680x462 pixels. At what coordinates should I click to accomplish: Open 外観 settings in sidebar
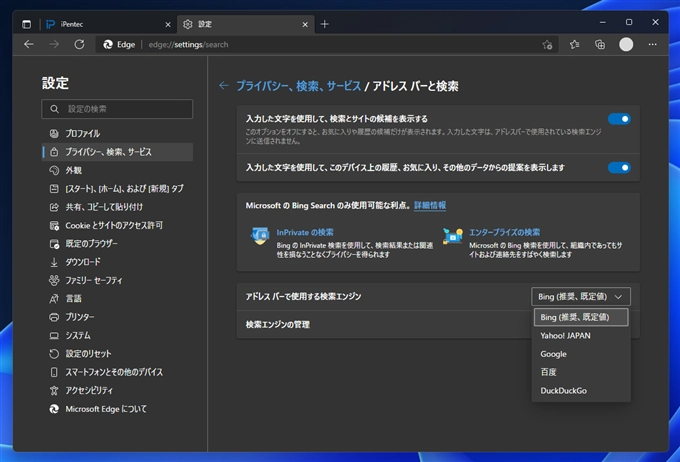click(x=117, y=170)
